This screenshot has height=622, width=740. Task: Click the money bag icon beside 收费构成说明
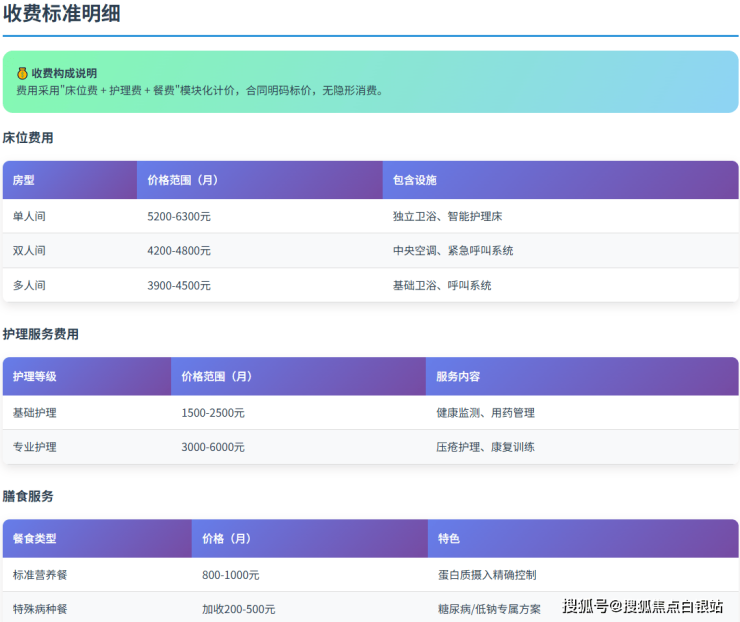pos(22,73)
